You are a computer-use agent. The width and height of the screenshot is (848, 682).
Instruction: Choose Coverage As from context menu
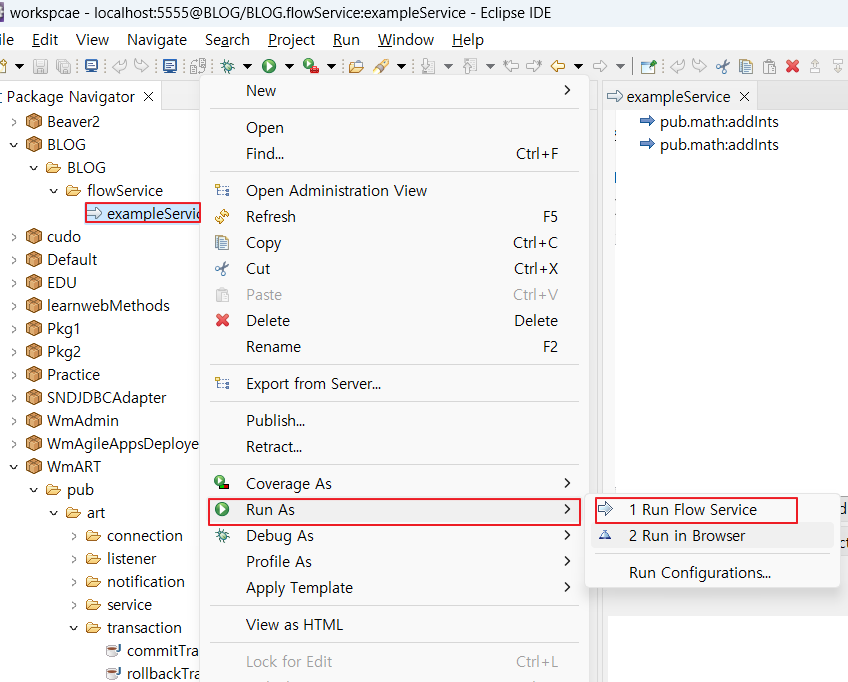[394, 484]
